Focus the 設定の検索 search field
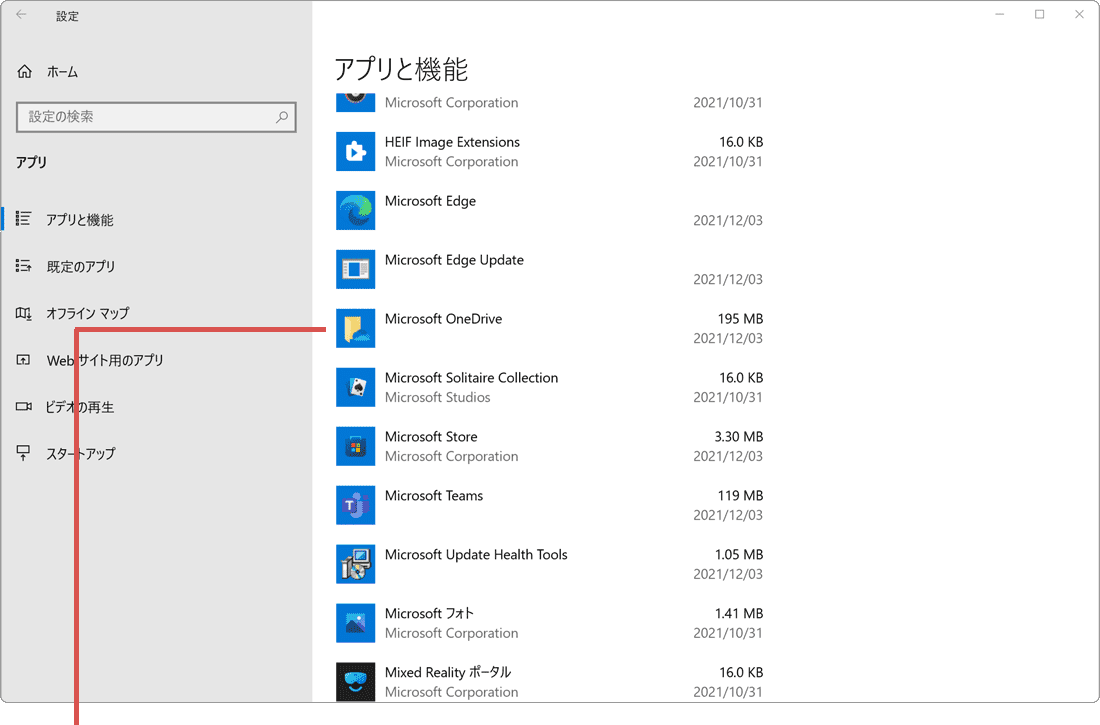This screenshot has width=1100, height=725. (x=156, y=117)
